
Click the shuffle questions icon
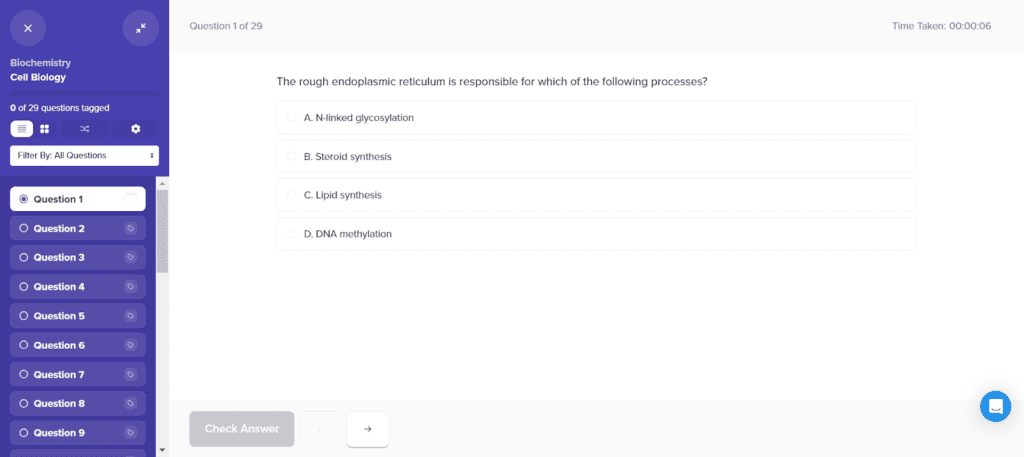84,129
